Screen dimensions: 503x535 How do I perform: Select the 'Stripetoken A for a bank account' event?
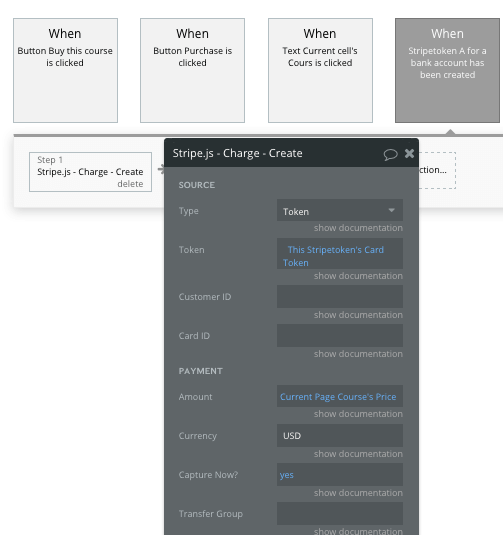click(x=447, y=71)
